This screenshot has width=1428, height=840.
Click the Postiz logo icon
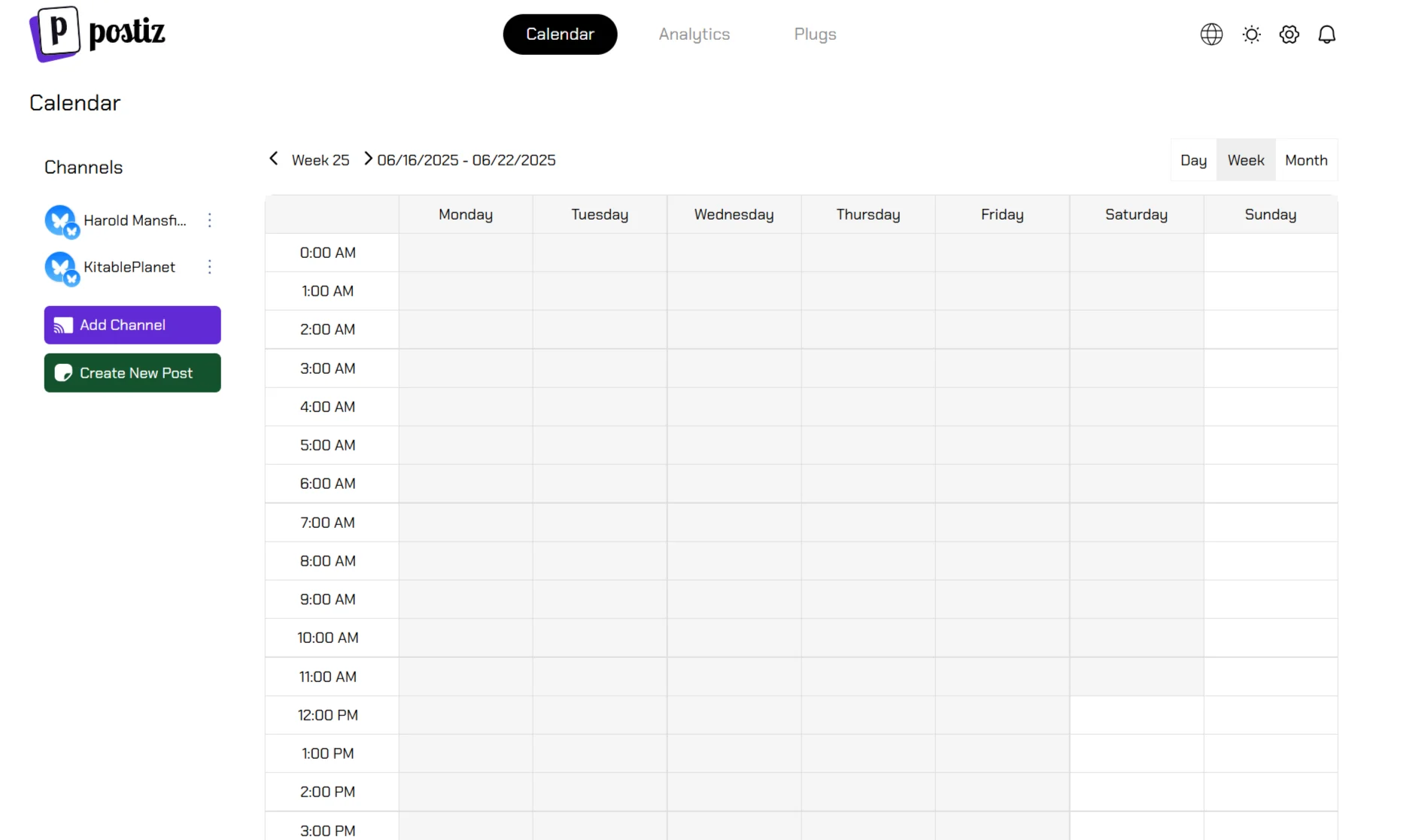pyautogui.click(x=55, y=33)
